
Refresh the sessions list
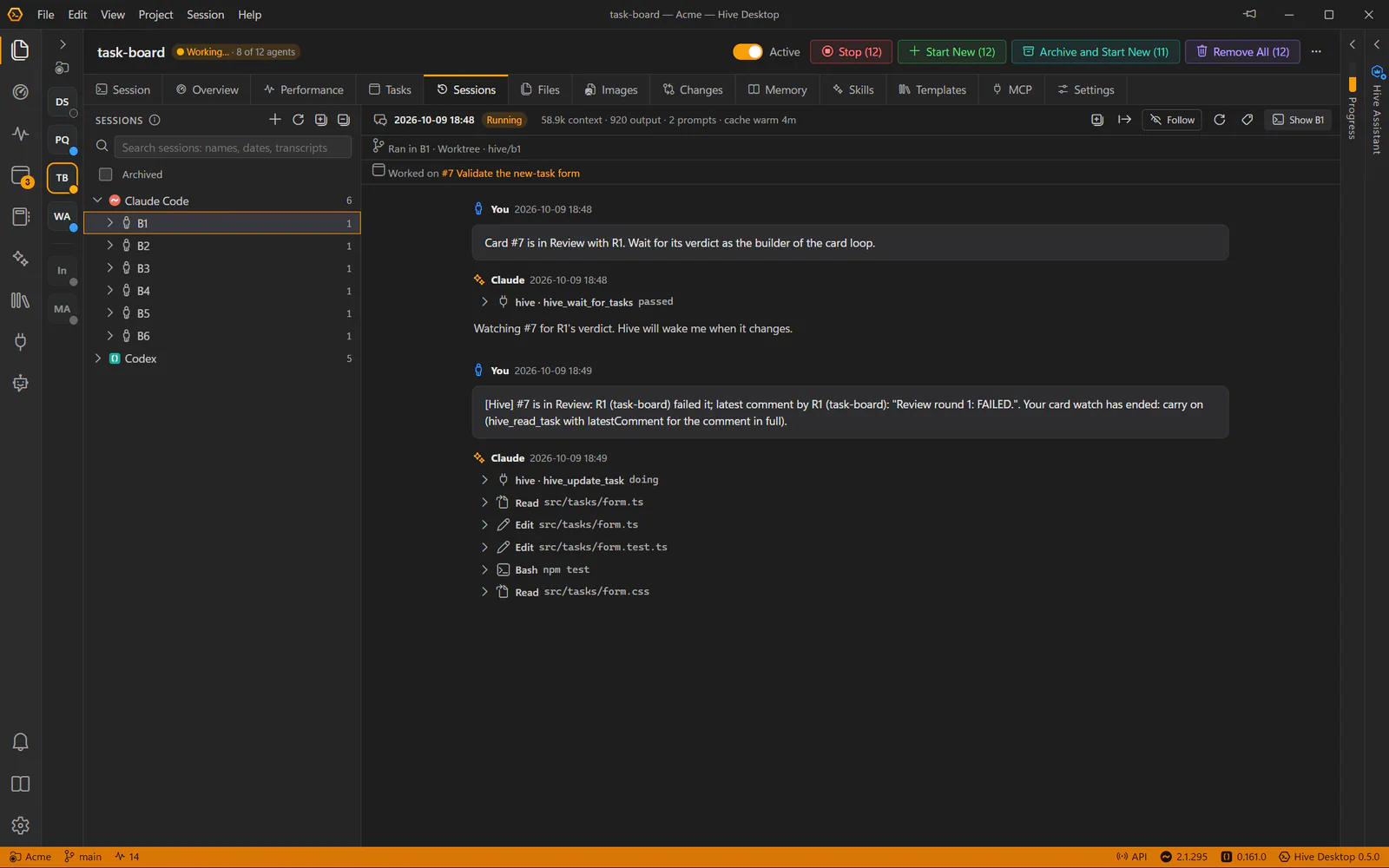298,120
